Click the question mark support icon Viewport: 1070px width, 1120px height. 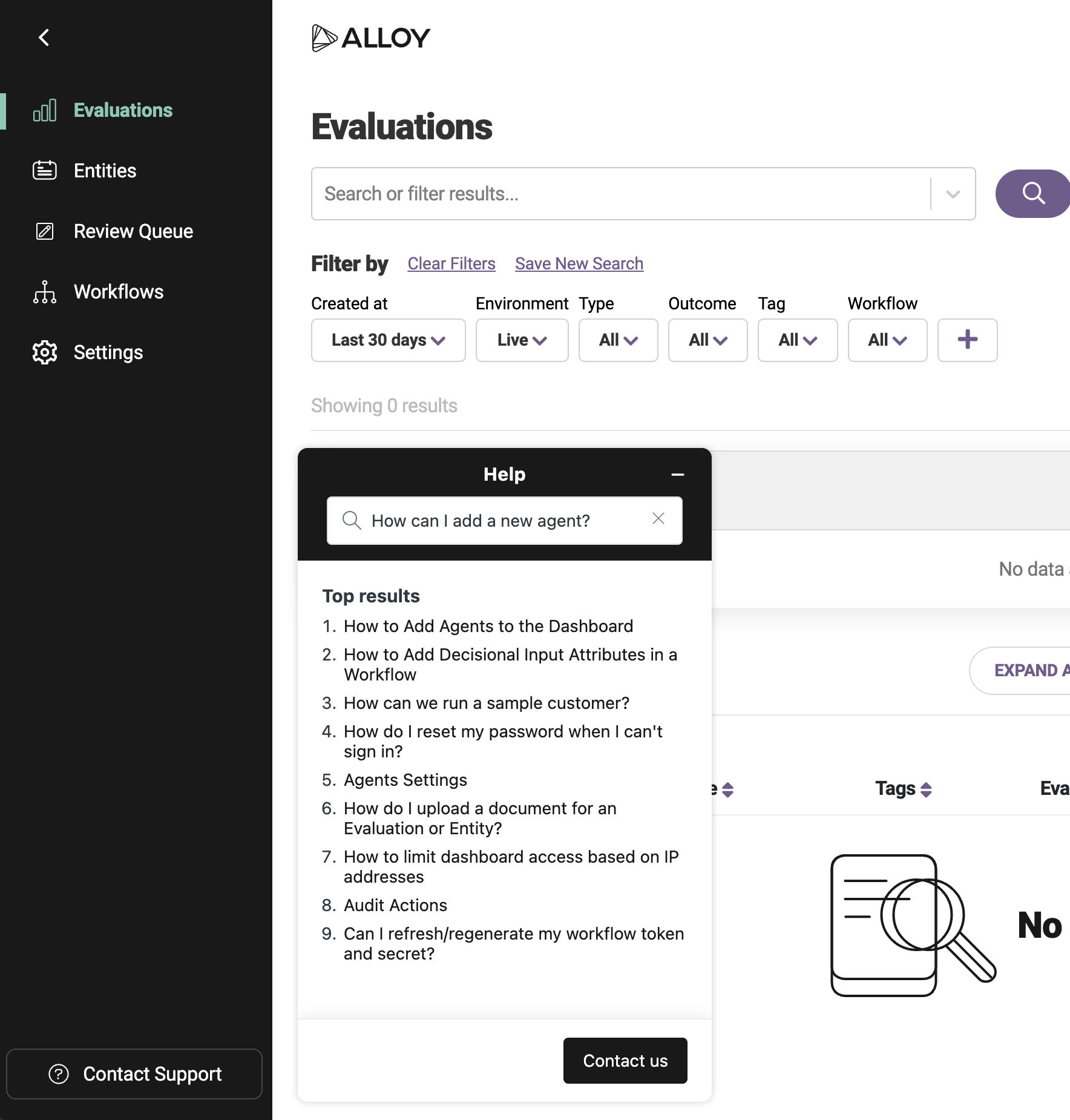(x=59, y=1074)
